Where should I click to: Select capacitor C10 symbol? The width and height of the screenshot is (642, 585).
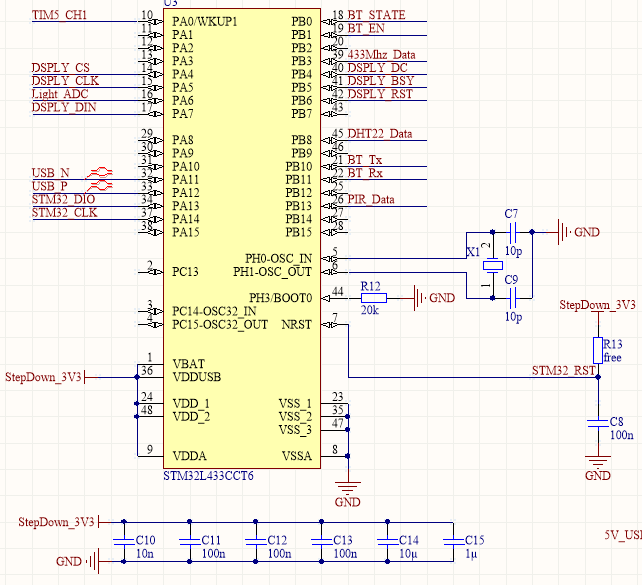point(124,542)
